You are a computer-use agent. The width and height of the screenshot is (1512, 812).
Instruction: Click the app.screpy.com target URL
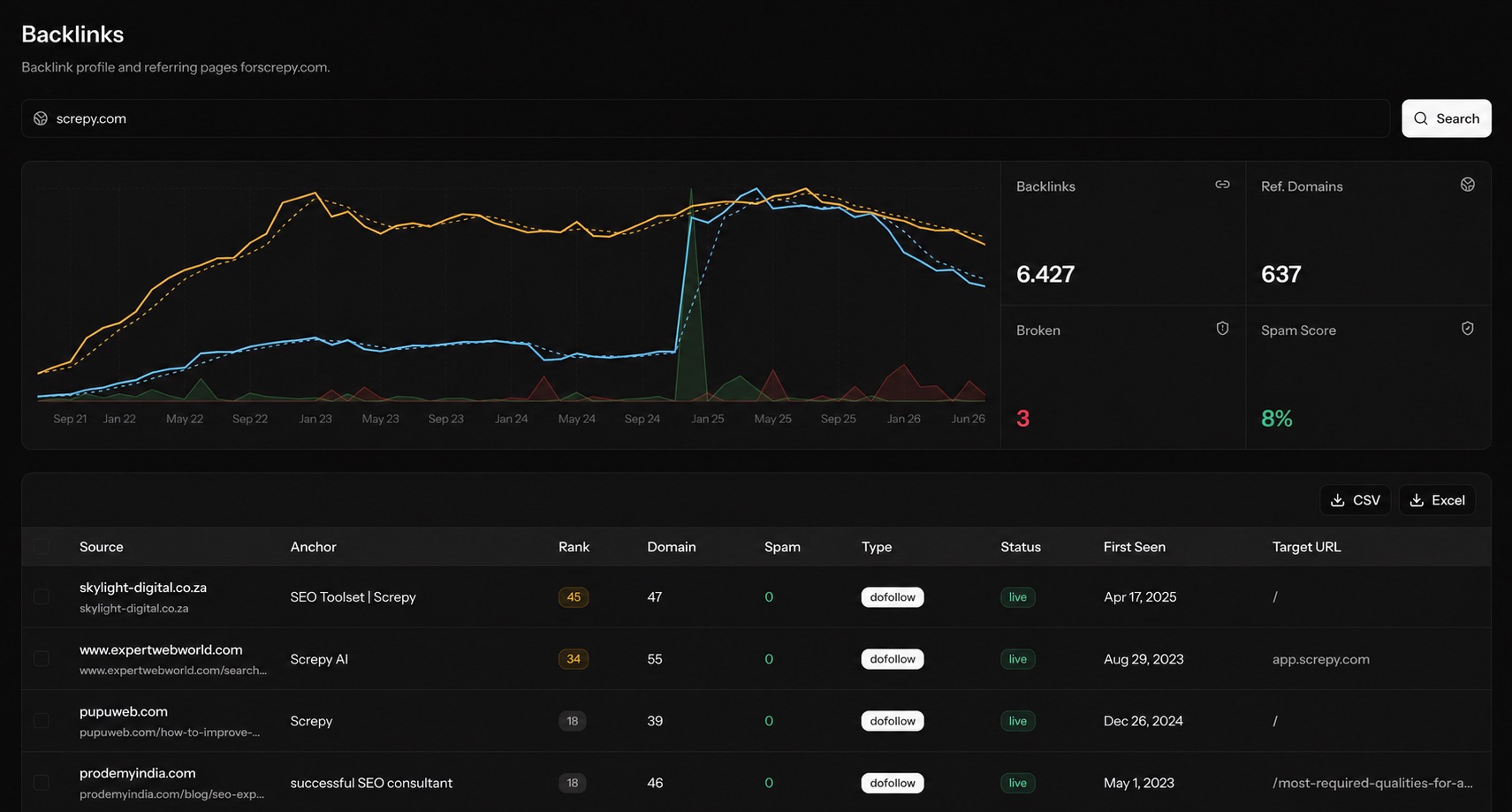point(1321,659)
